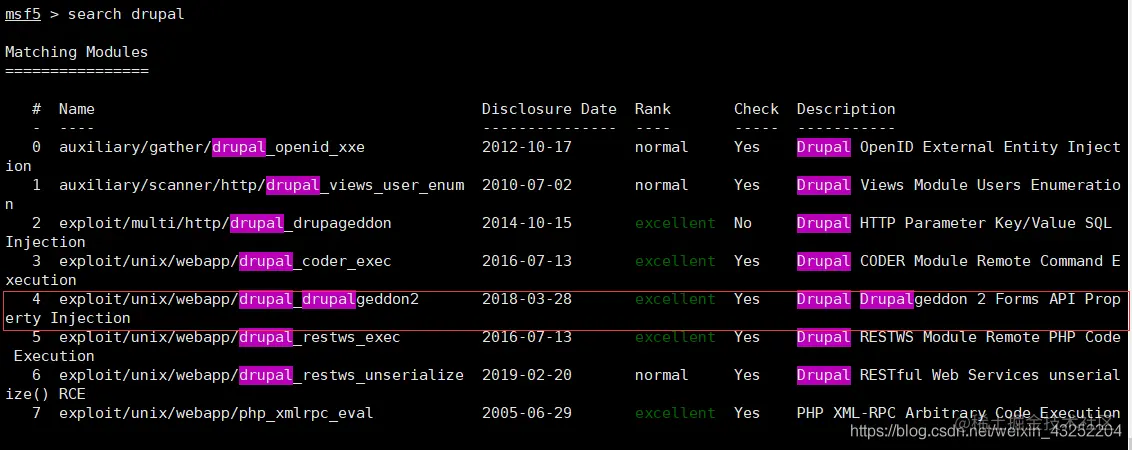Click description 'Drupal RESTful Web Services unserial'
Image resolution: width=1132 pixels, height=450 pixels.
point(959,375)
